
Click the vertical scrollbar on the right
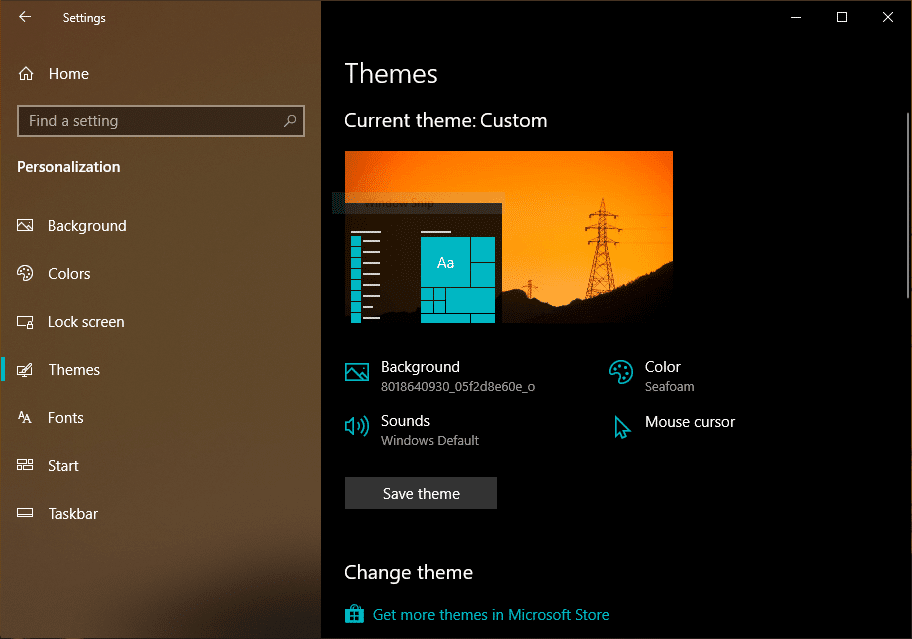pyautogui.click(x=906, y=205)
